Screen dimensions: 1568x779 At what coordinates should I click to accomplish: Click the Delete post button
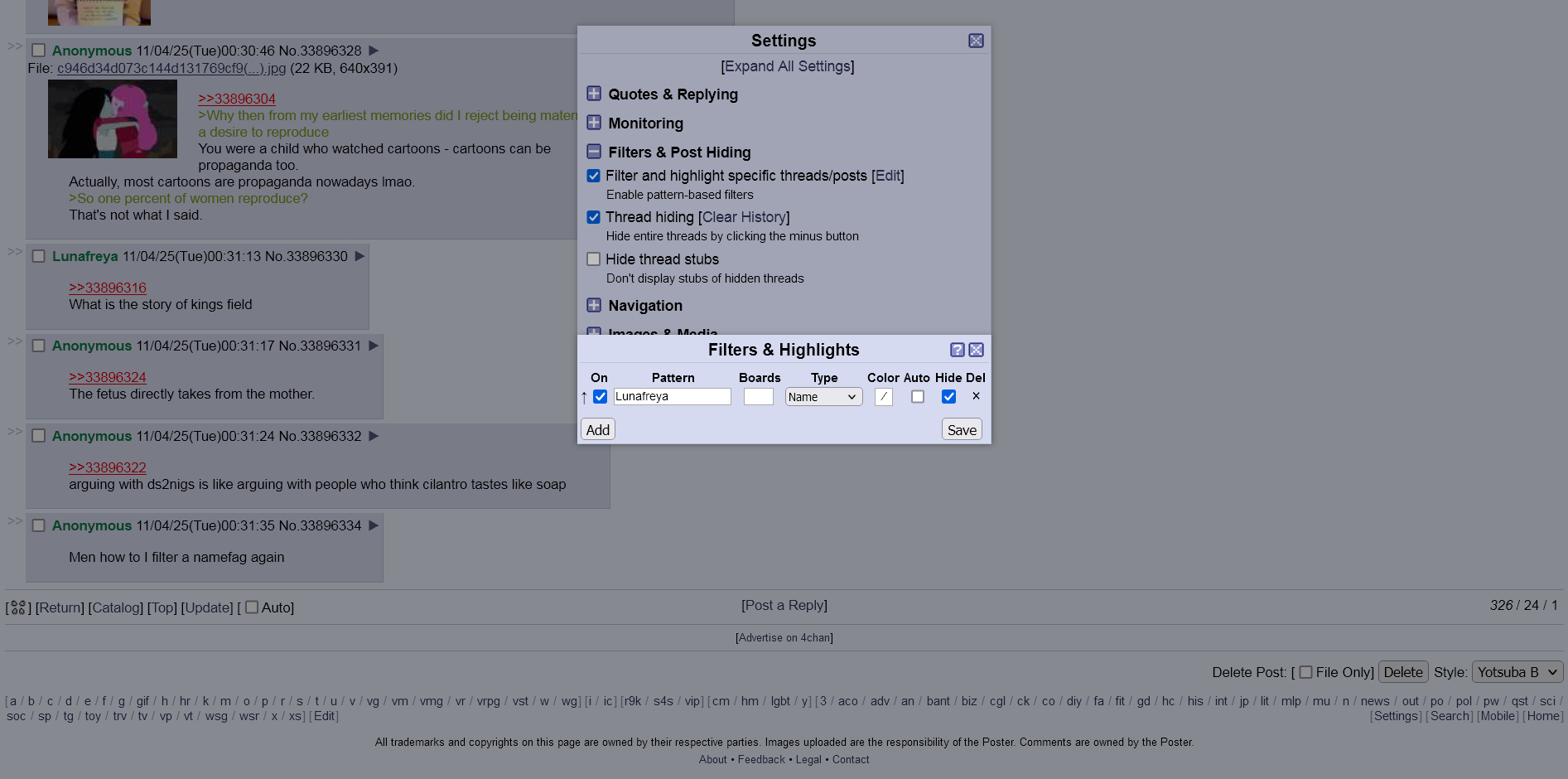click(1403, 672)
